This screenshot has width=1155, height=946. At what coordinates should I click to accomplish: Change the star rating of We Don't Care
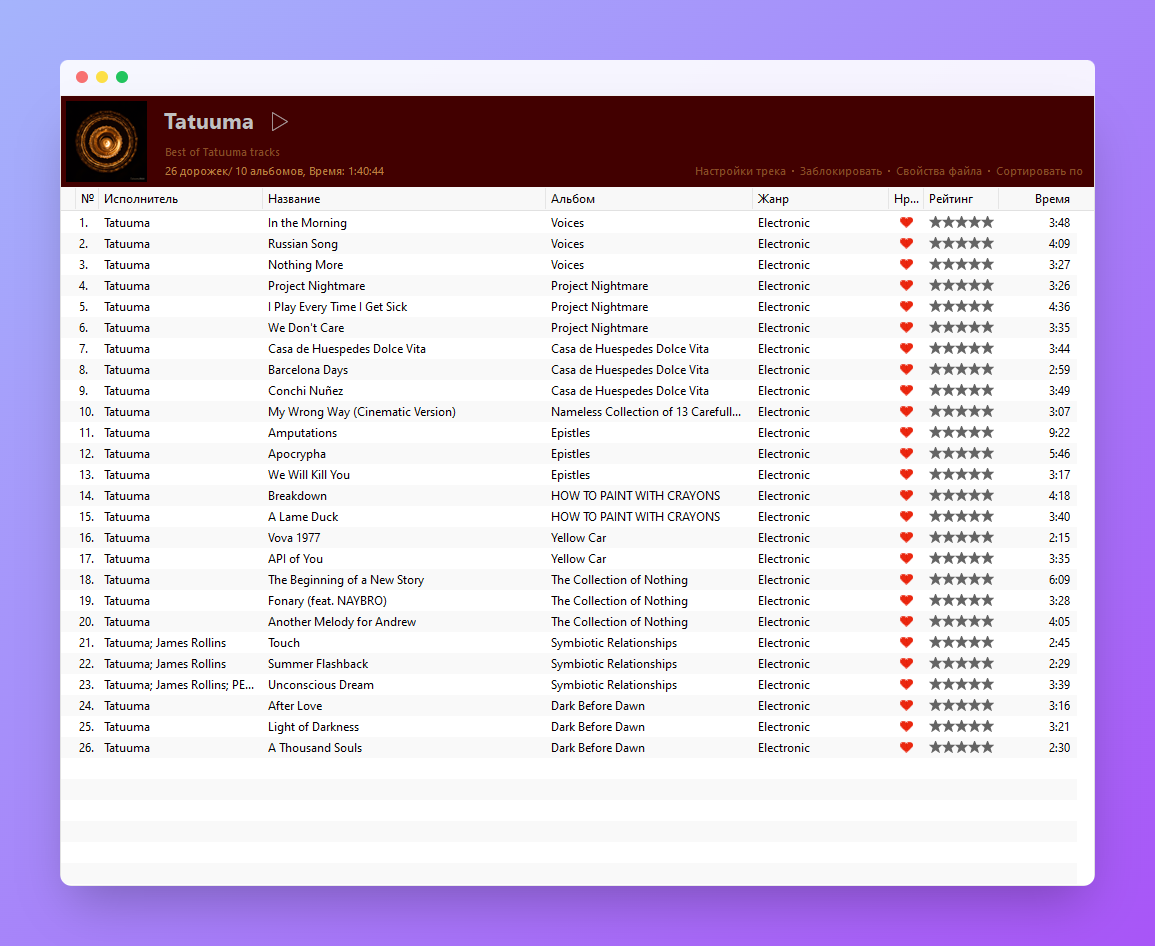click(961, 327)
